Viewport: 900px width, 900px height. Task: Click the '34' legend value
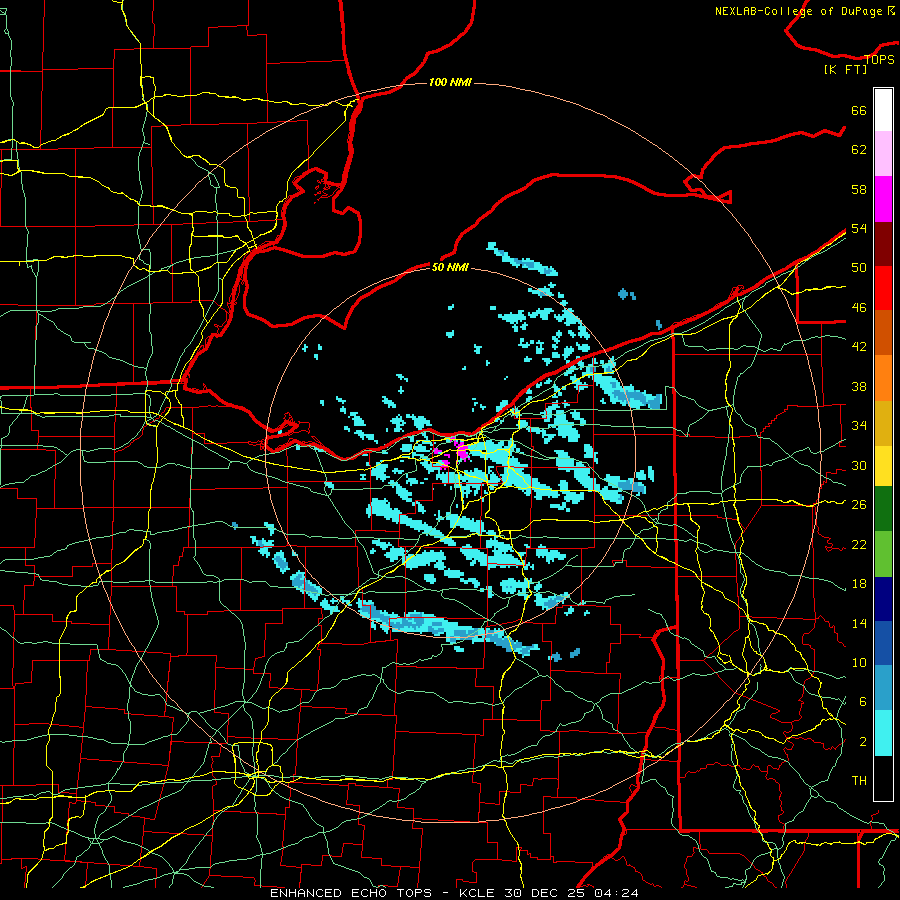pyautogui.click(x=859, y=425)
